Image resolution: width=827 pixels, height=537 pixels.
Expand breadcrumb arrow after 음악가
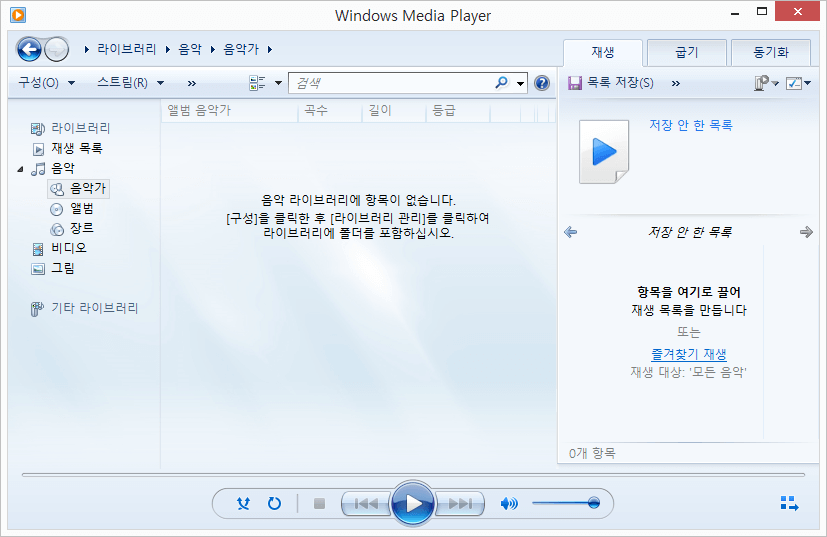[270, 50]
